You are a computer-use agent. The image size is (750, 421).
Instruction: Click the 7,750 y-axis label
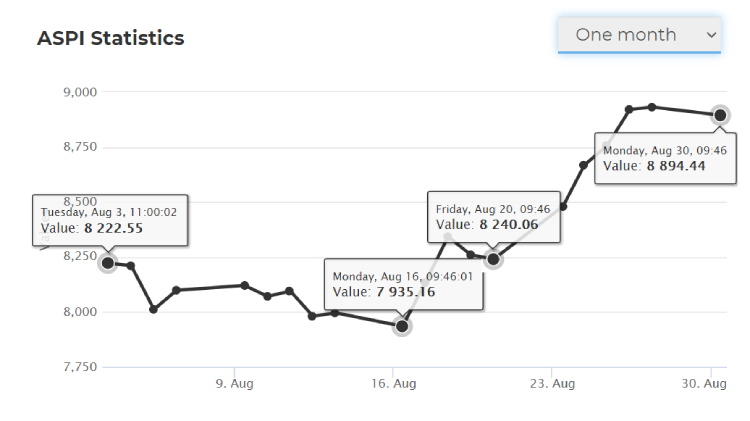click(80, 366)
